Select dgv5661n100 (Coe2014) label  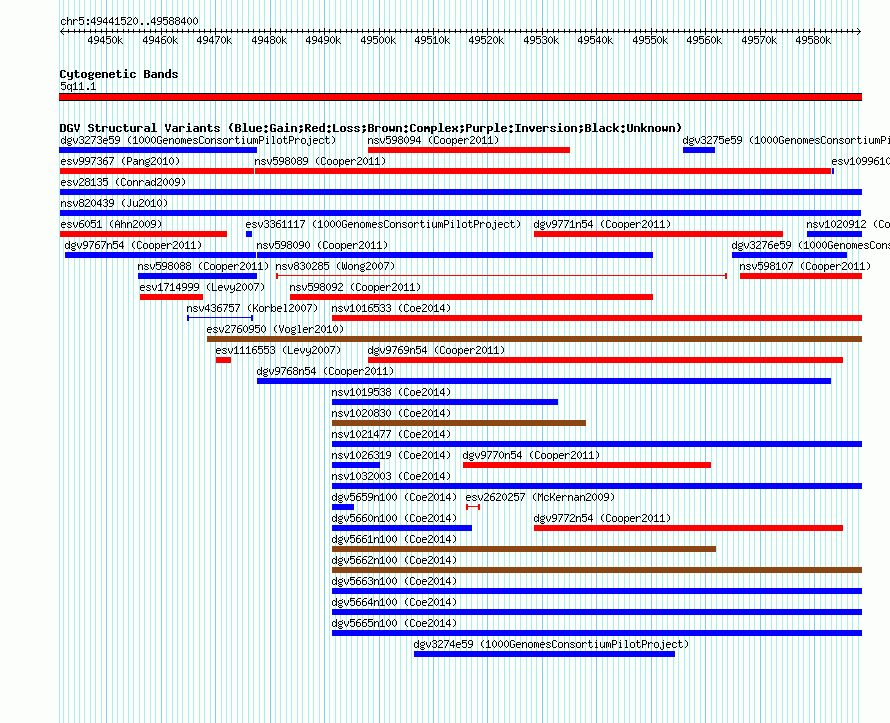pos(394,539)
